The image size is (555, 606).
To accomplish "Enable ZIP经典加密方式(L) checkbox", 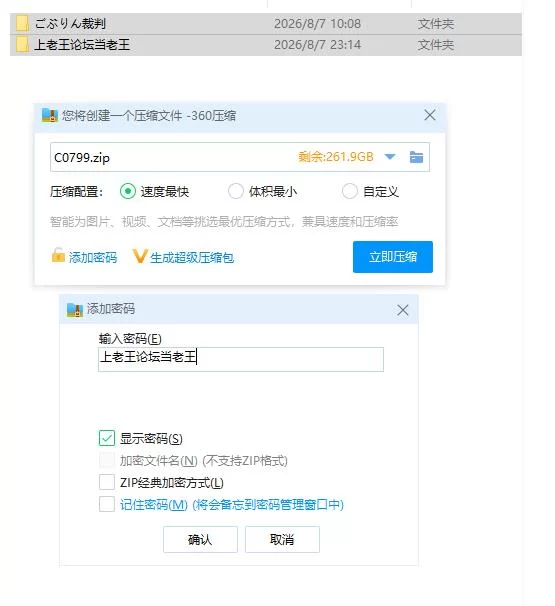I will [107, 482].
